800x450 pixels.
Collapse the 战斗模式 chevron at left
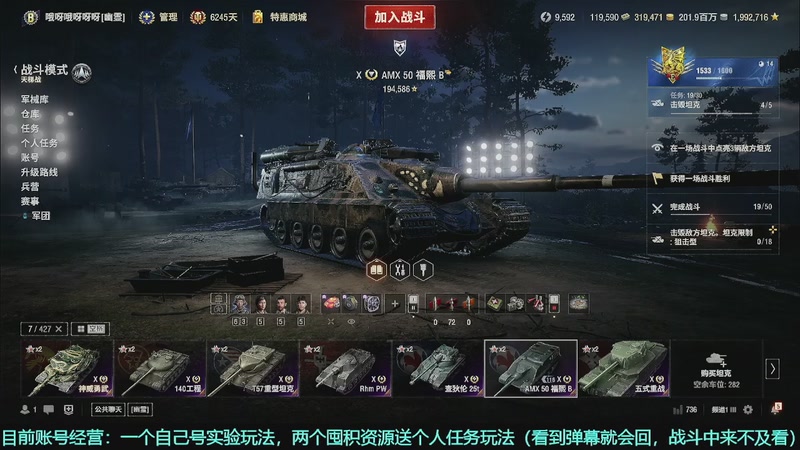pos(15,69)
